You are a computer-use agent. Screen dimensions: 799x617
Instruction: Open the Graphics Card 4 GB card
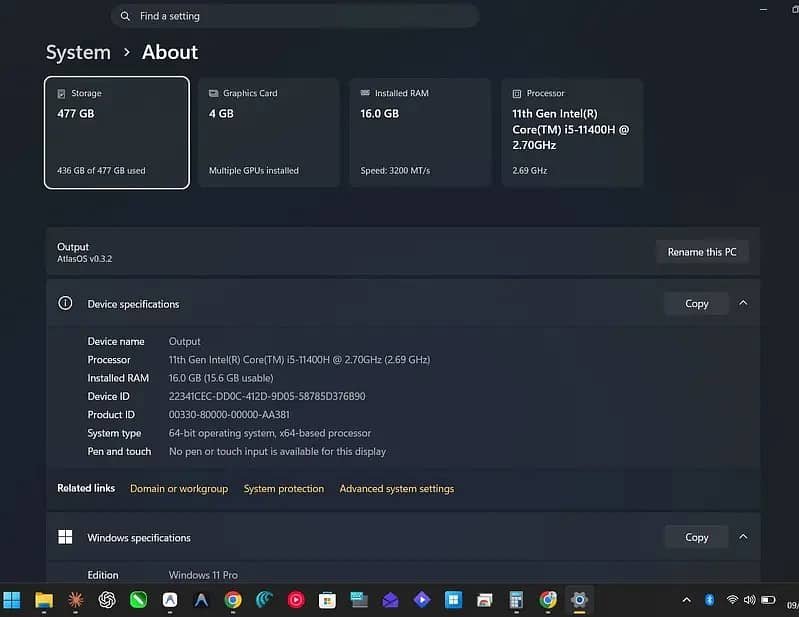click(269, 133)
